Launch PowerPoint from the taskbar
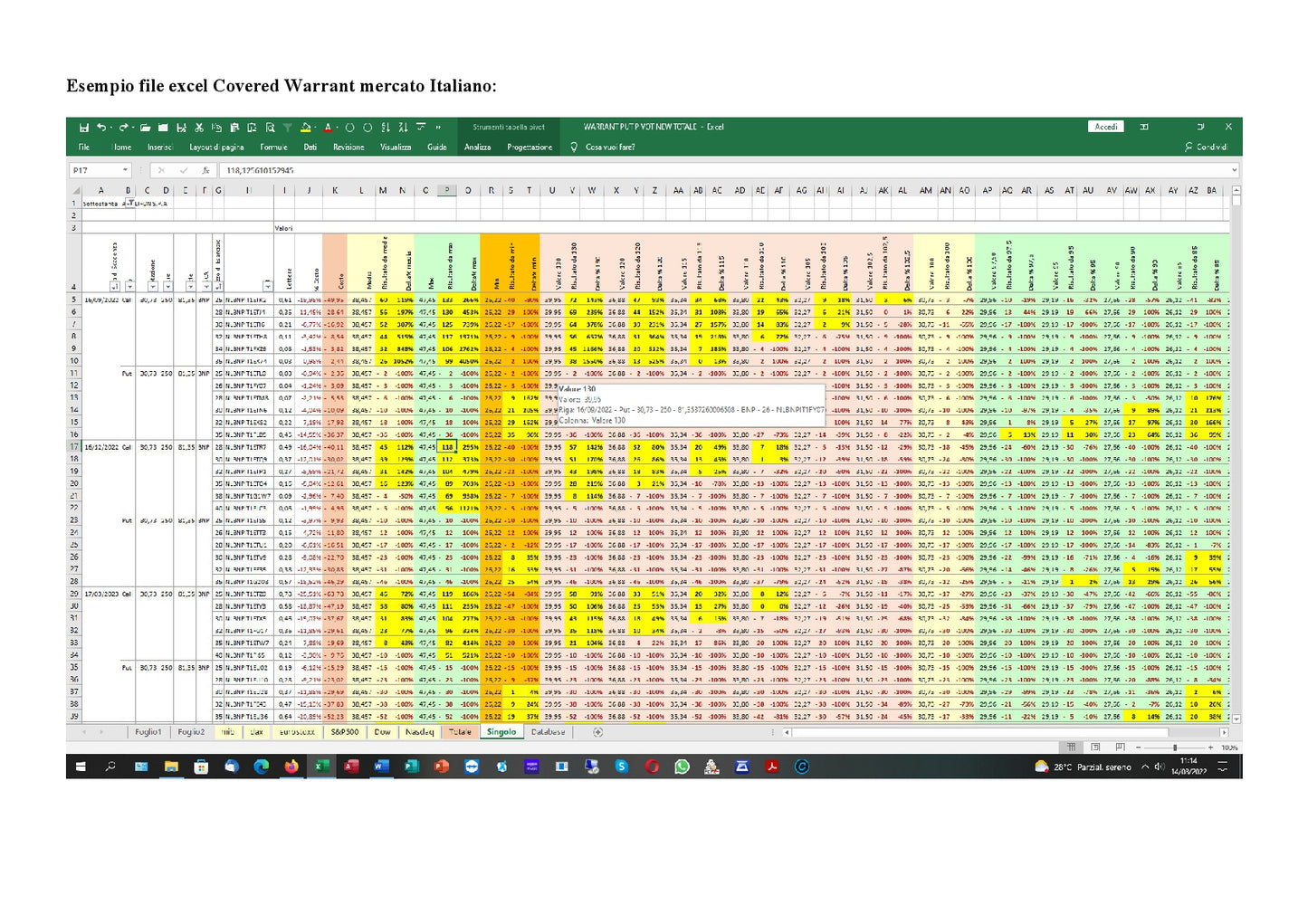1308x924 pixels. pyautogui.click(x=442, y=767)
